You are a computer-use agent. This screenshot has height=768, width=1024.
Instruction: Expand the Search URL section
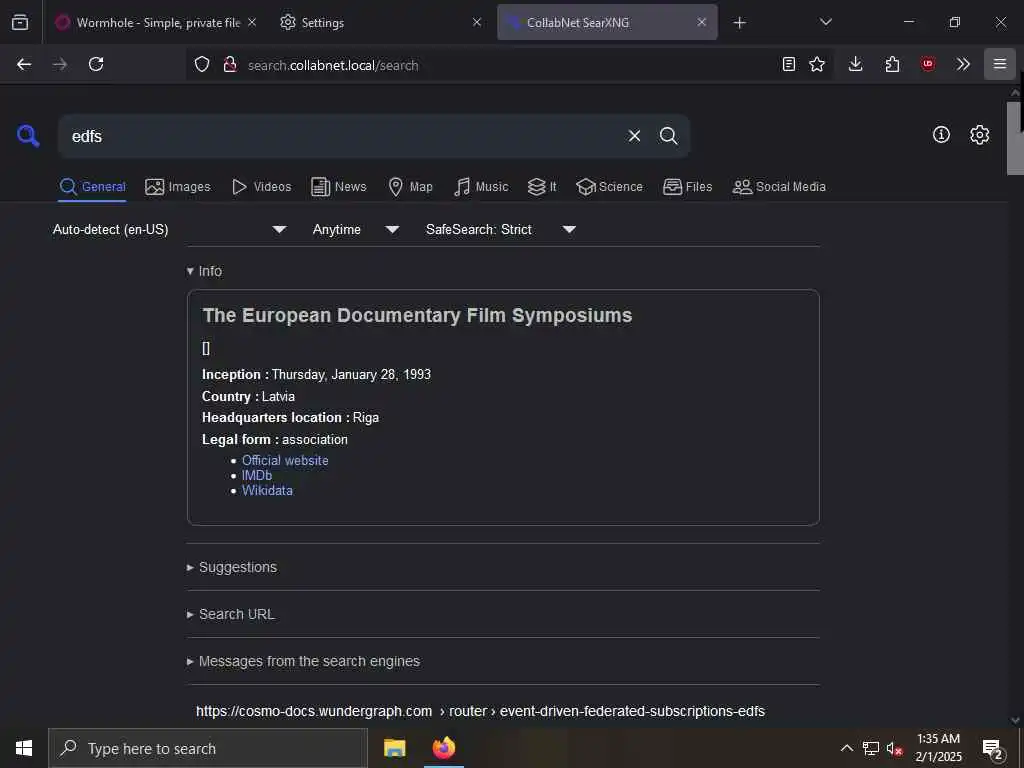coord(231,614)
